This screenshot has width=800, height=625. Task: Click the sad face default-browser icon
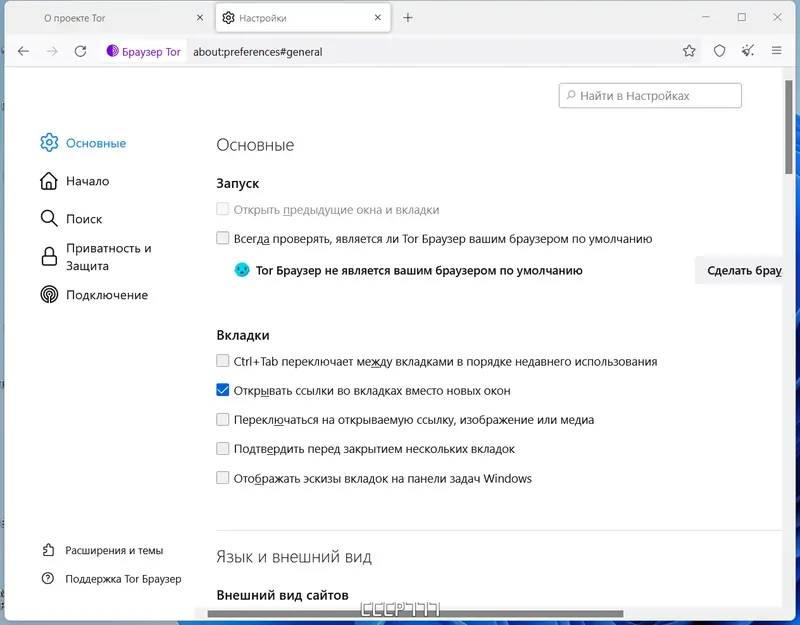pyautogui.click(x=242, y=270)
